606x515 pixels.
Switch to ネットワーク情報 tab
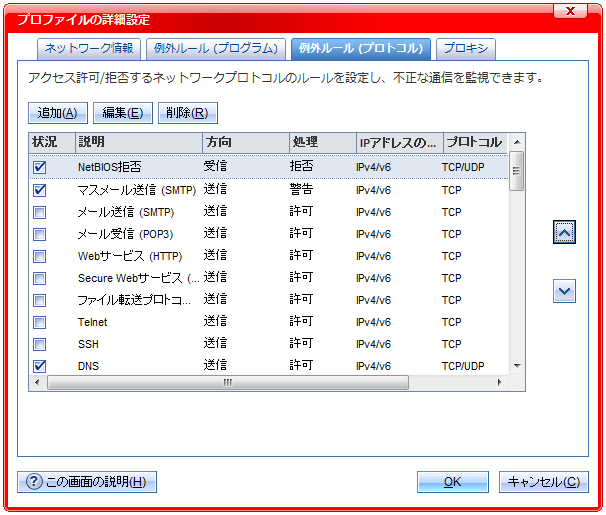(90, 48)
